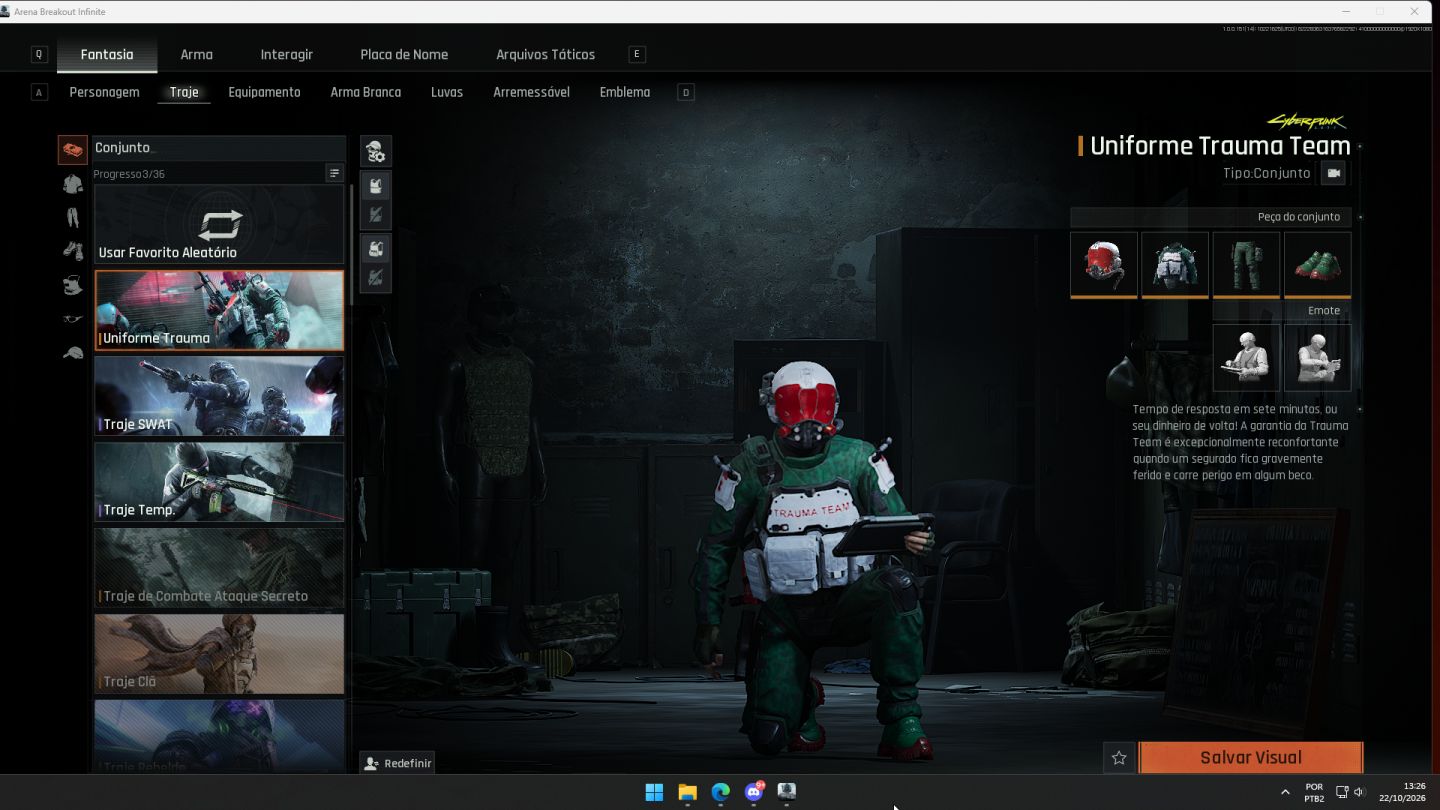Show the vest on the character preview
Screen dimensions: 1440x810
pyautogui.click(x=376, y=186)
